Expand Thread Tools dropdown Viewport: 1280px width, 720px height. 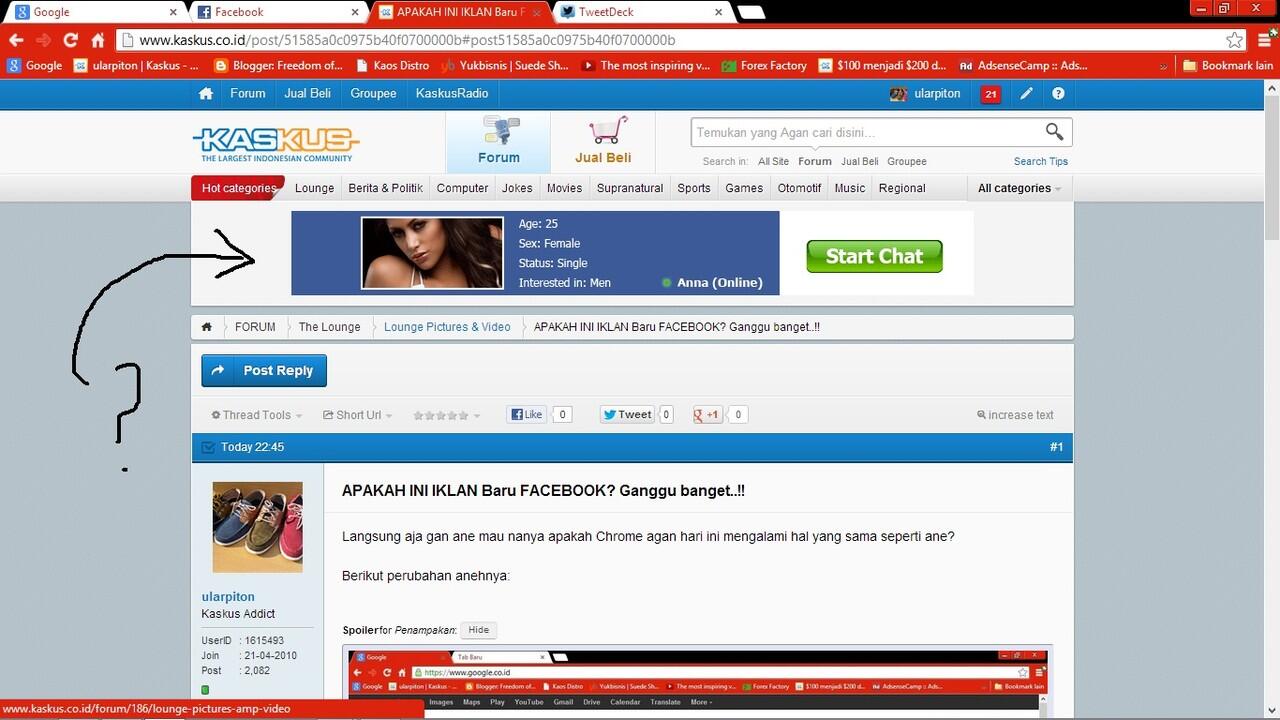(x=258, y=415)
